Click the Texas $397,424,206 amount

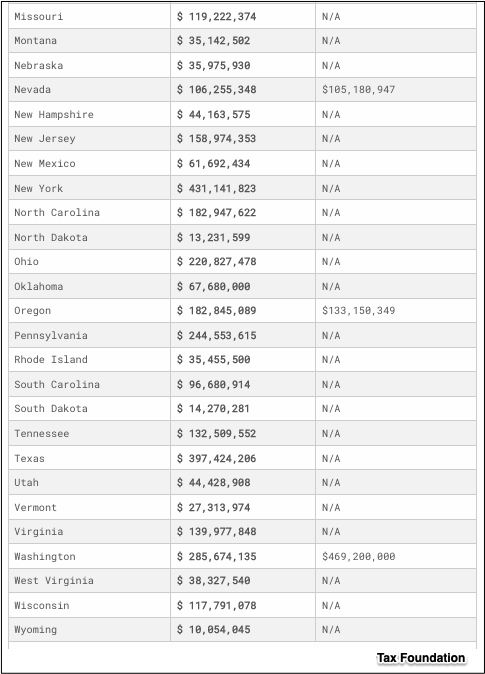click(x=216, y=459)
